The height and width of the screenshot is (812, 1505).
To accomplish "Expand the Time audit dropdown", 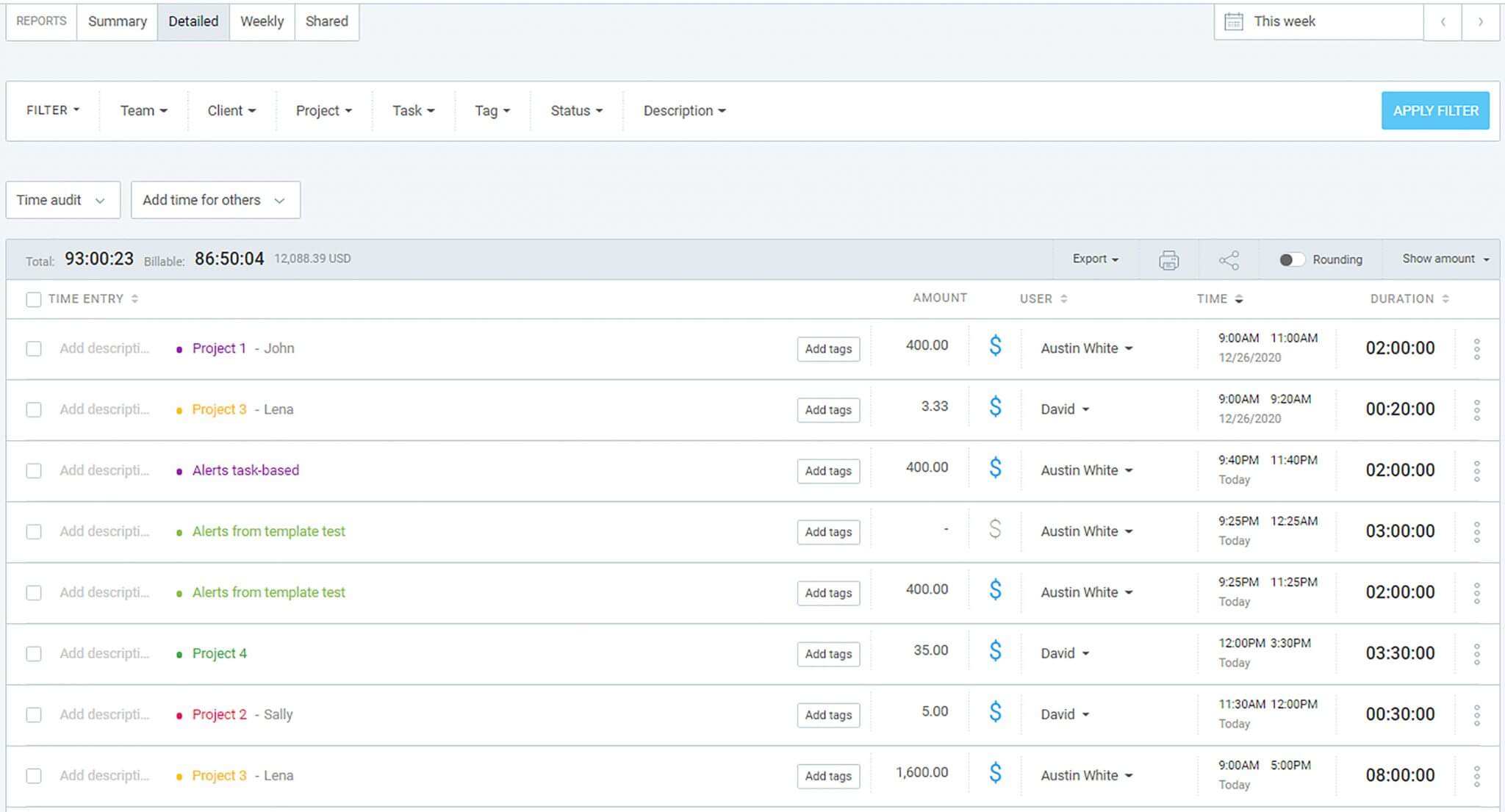I will [62, 199].
